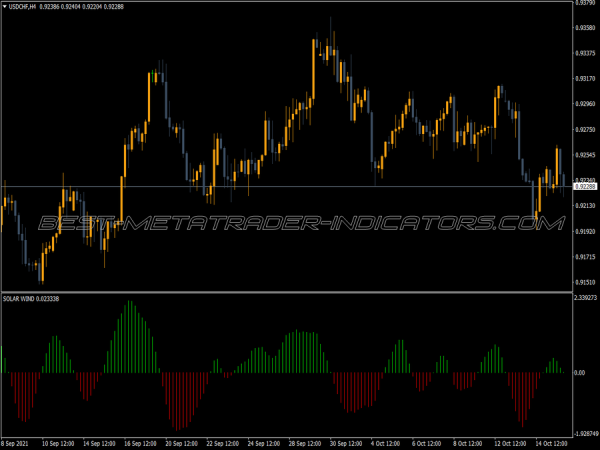Viewport: 600px width, 450px height.
Task: Select the current price tag 0.92288
Action: coord(585,186)
